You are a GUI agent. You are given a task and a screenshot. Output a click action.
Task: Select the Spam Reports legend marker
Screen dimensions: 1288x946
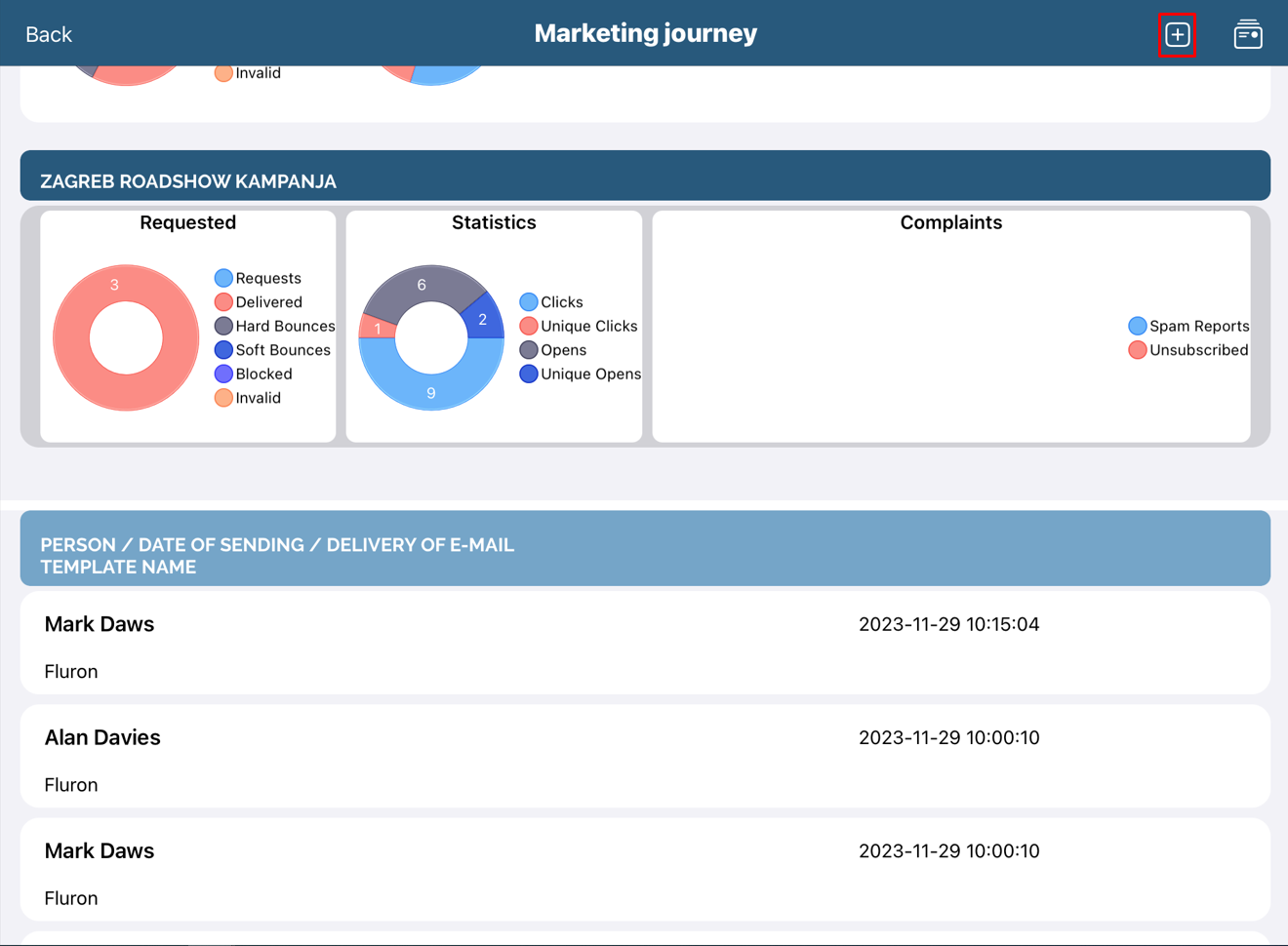coord(1137,327)
